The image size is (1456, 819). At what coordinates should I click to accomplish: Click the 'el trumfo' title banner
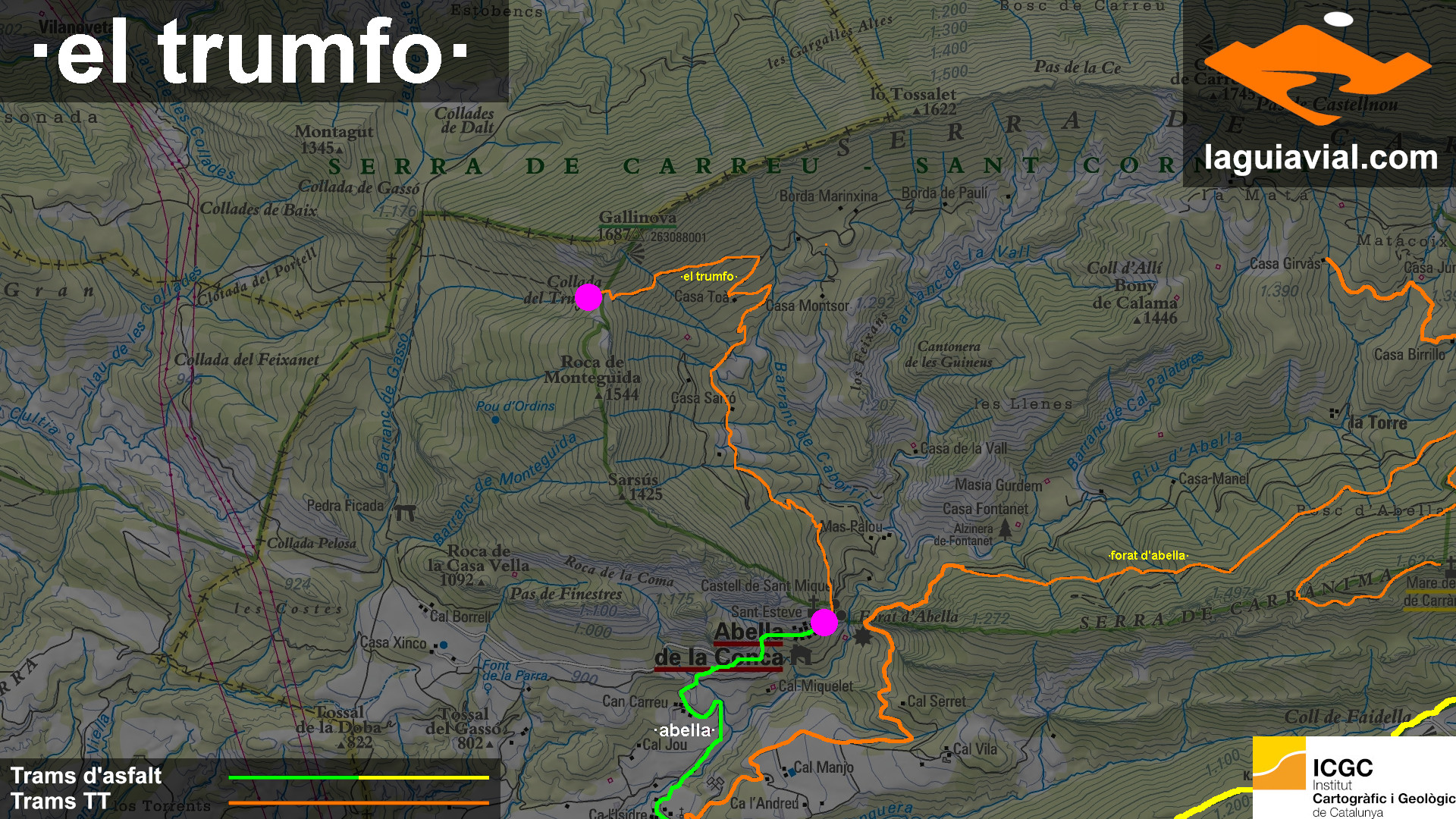click(250, 52)
